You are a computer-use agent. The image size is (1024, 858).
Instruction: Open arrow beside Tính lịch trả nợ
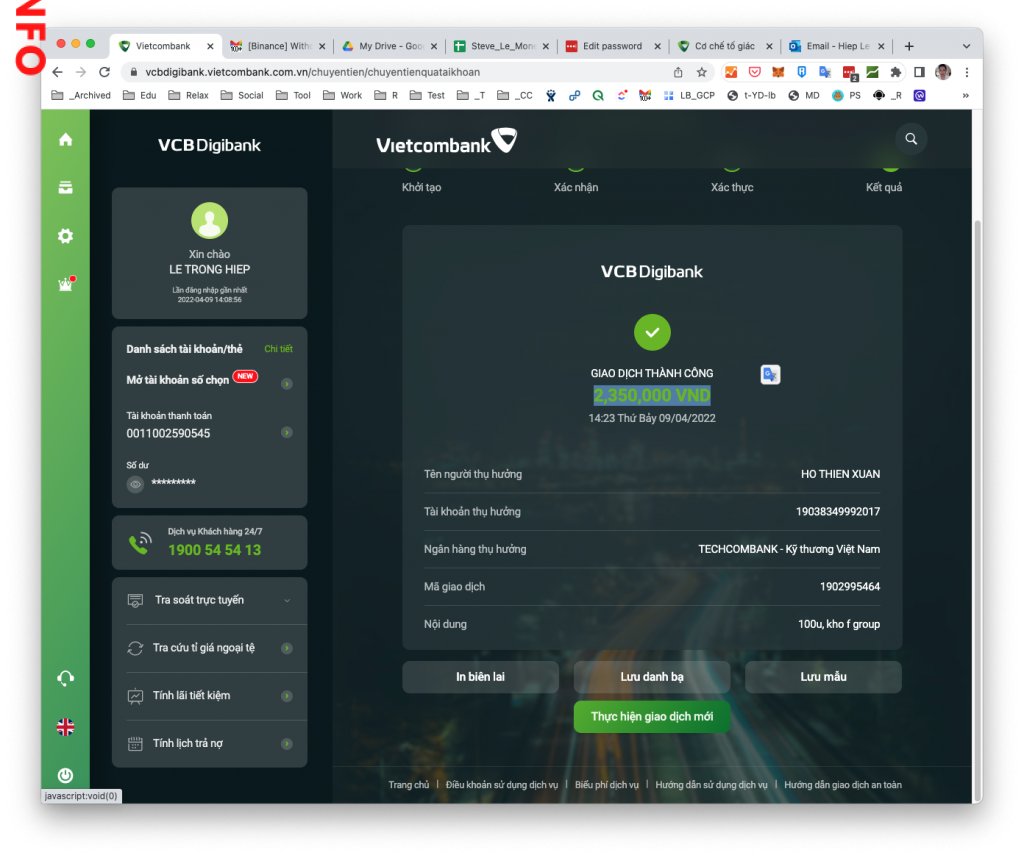point(287,744)
